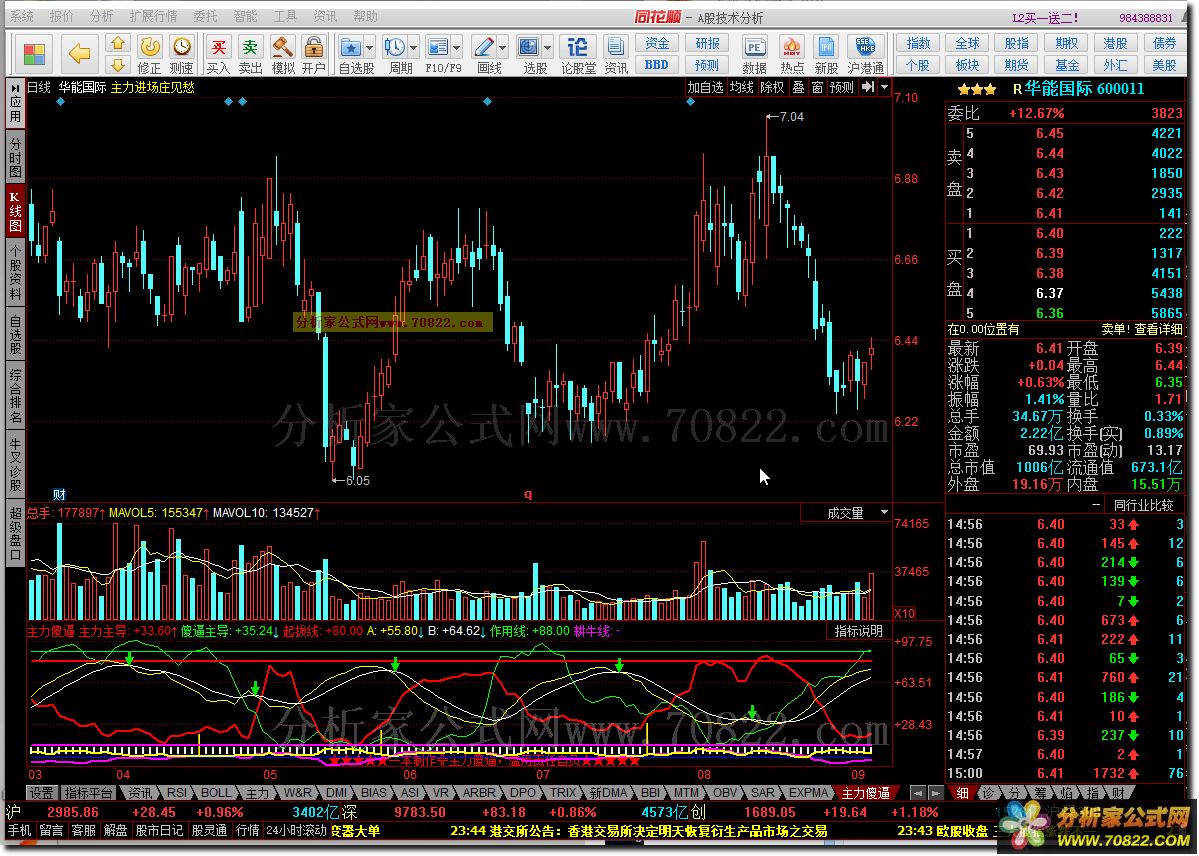Click the 周期 period clock icon
The height and width of the screenshot is (856, 1199).
395,47
